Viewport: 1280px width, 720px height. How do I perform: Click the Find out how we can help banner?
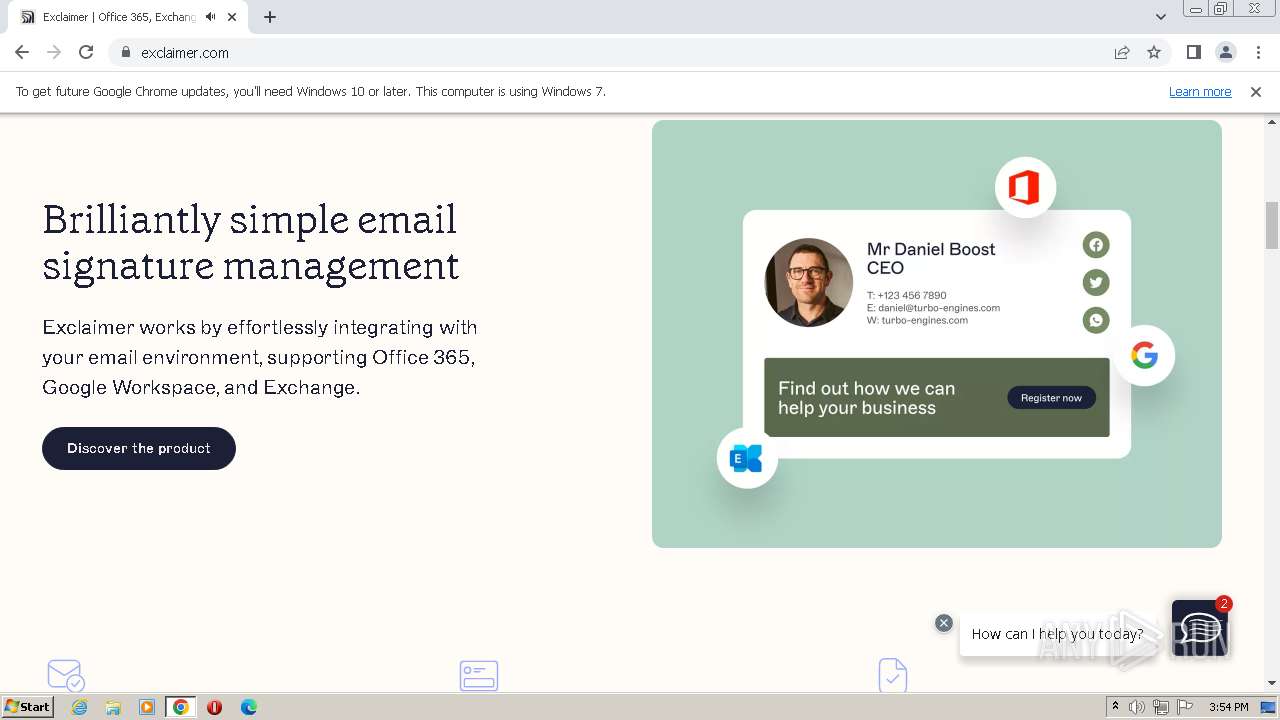pos(937,397)
